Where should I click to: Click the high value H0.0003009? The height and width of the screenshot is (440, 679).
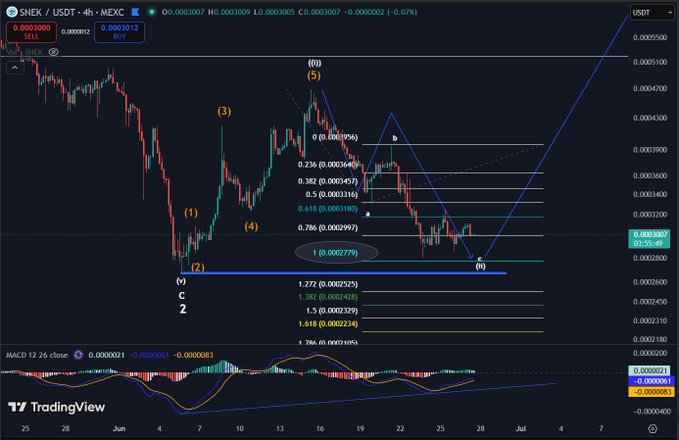pos(229,12)
